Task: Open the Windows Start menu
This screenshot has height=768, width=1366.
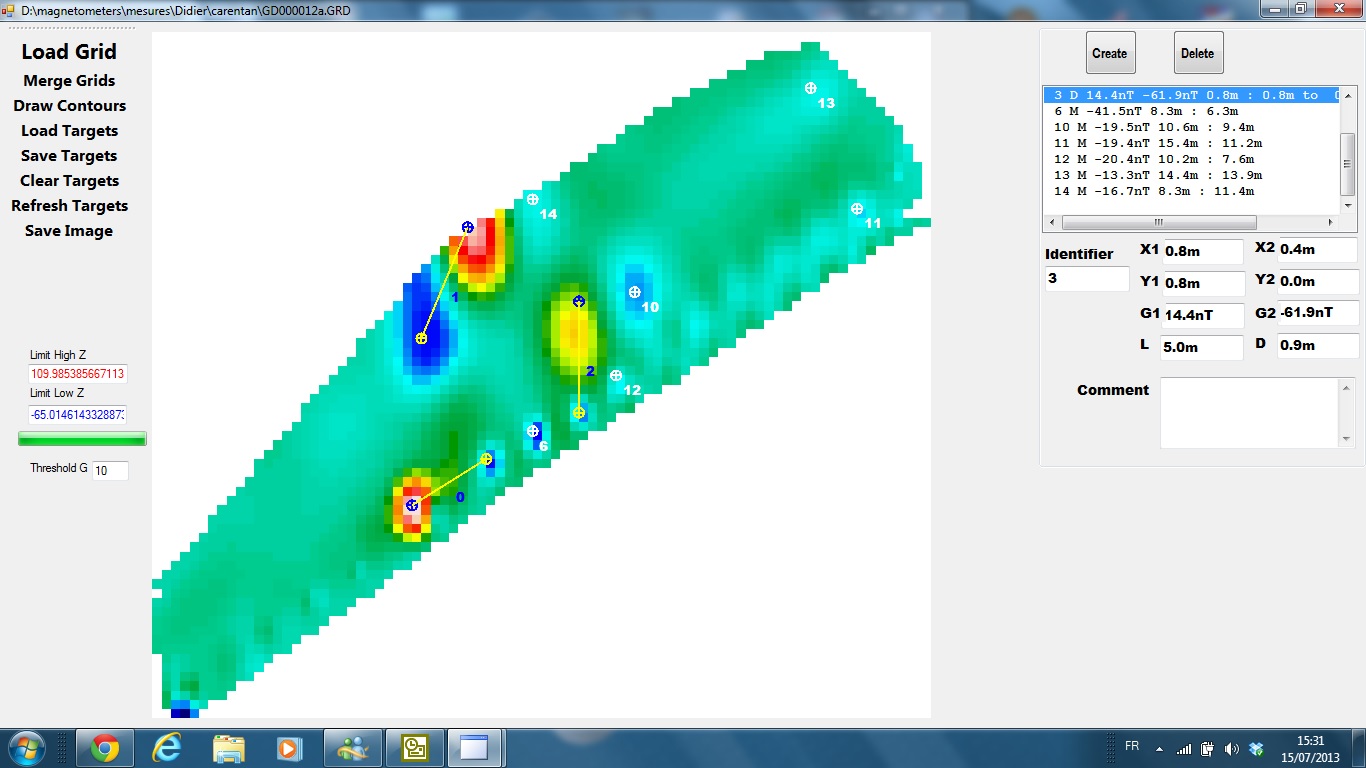Action: pyautogui.click(x=25, y=748)
